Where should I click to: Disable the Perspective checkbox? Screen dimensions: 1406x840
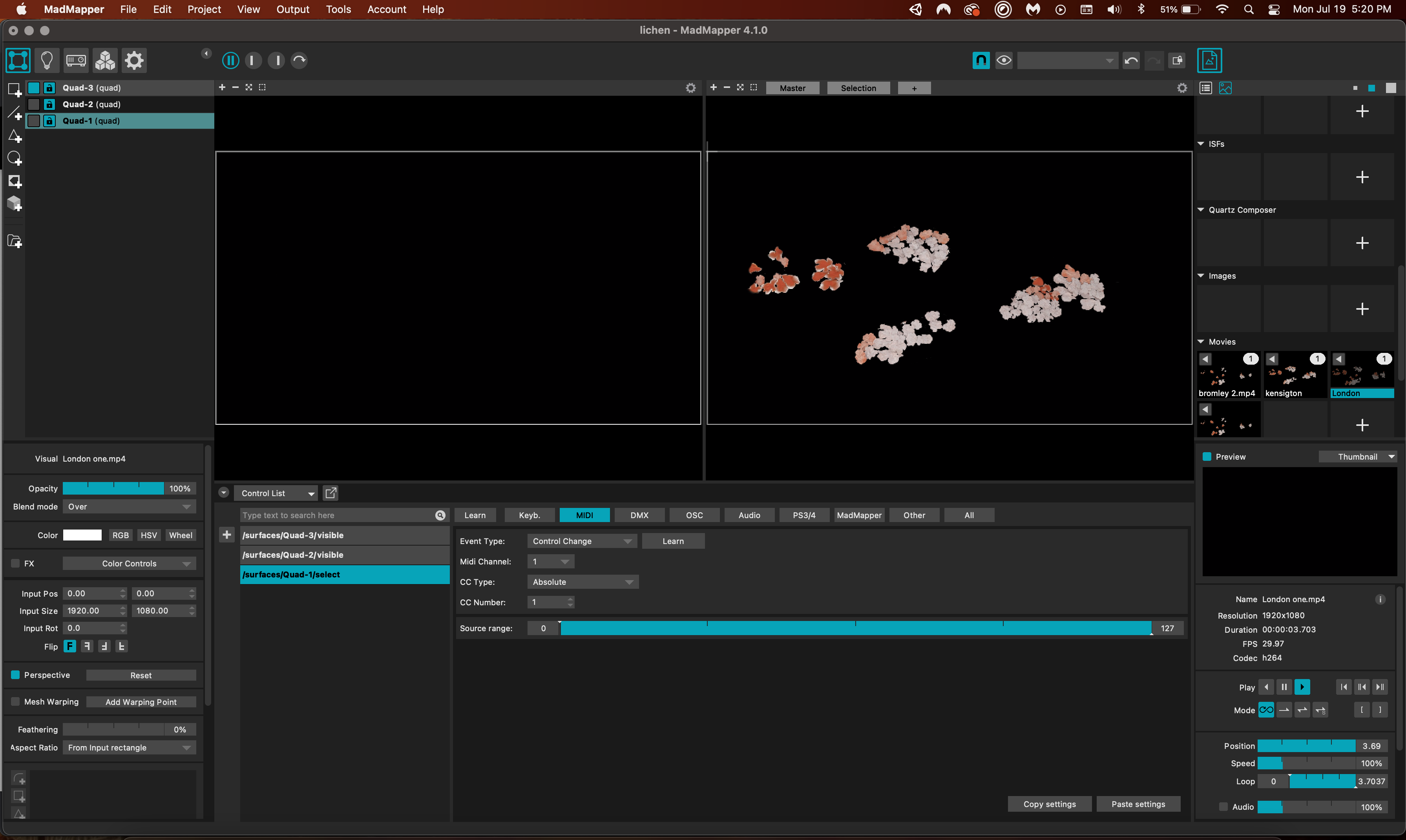click(x=15, y=675)
